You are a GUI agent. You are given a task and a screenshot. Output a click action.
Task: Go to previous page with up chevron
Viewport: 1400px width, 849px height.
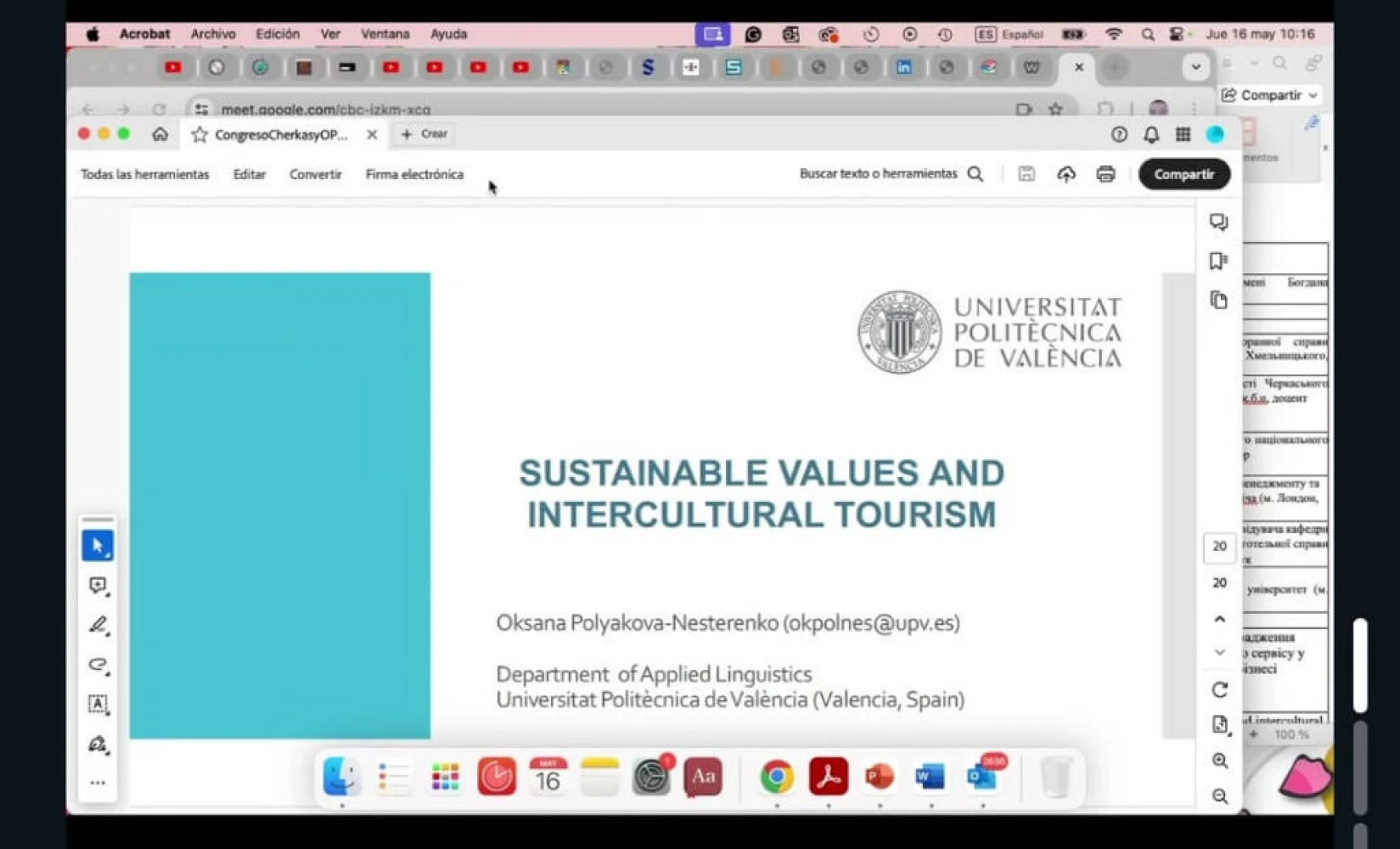(1220, 619)
